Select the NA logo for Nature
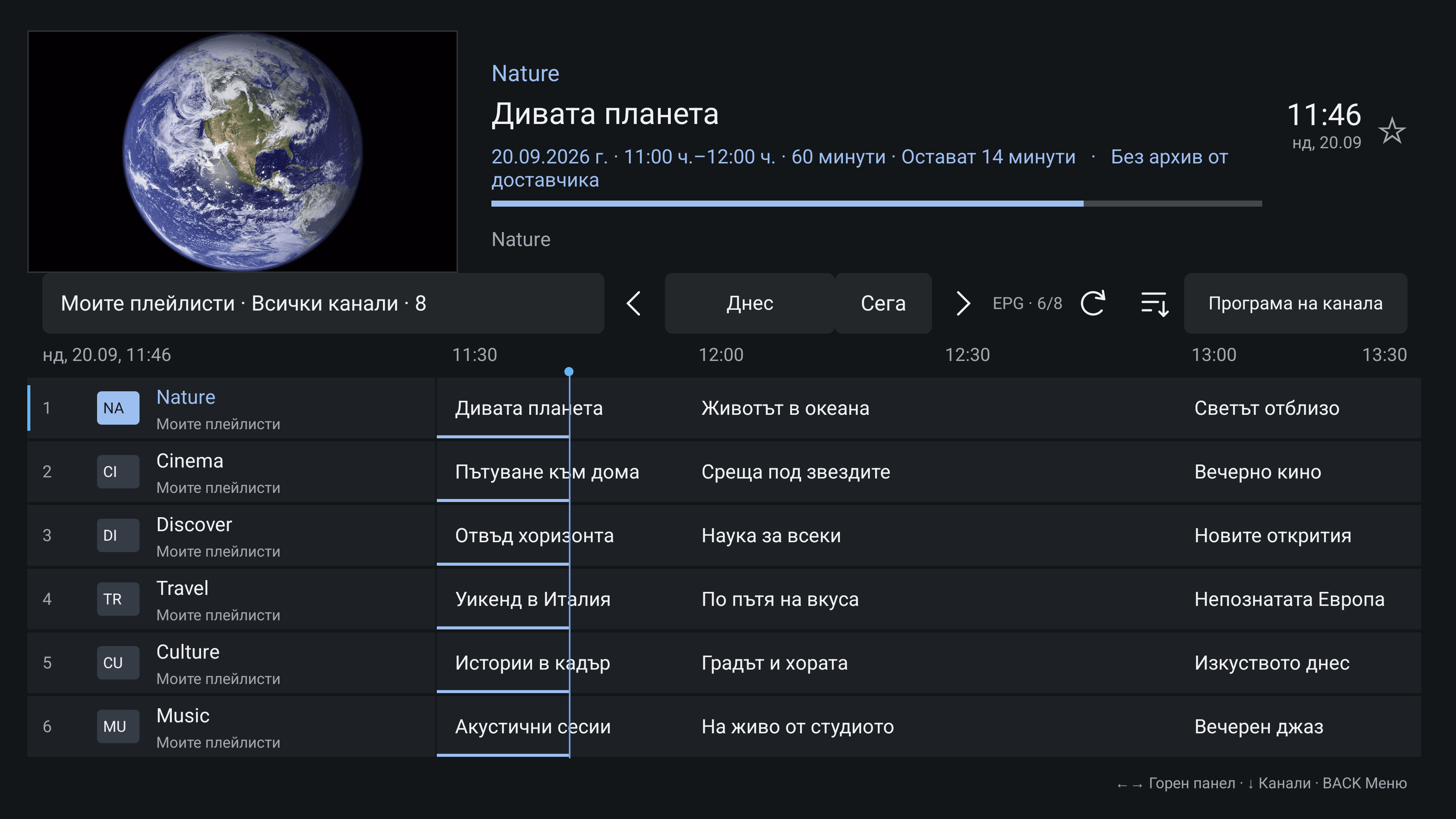The width and height of the screenshot is (1456, 819). tap(118, 408)
